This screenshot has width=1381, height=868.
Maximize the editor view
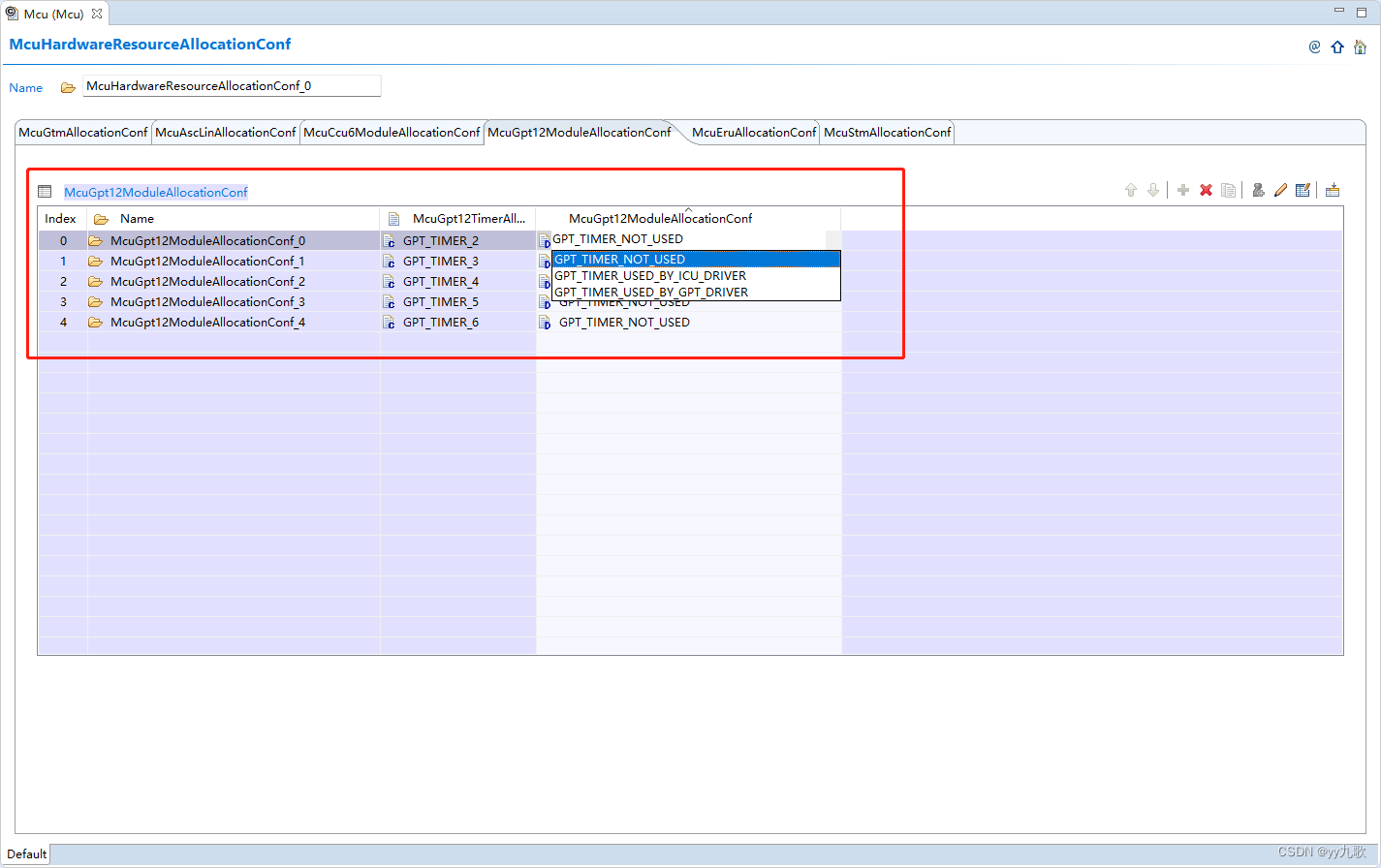[1362, 11]
